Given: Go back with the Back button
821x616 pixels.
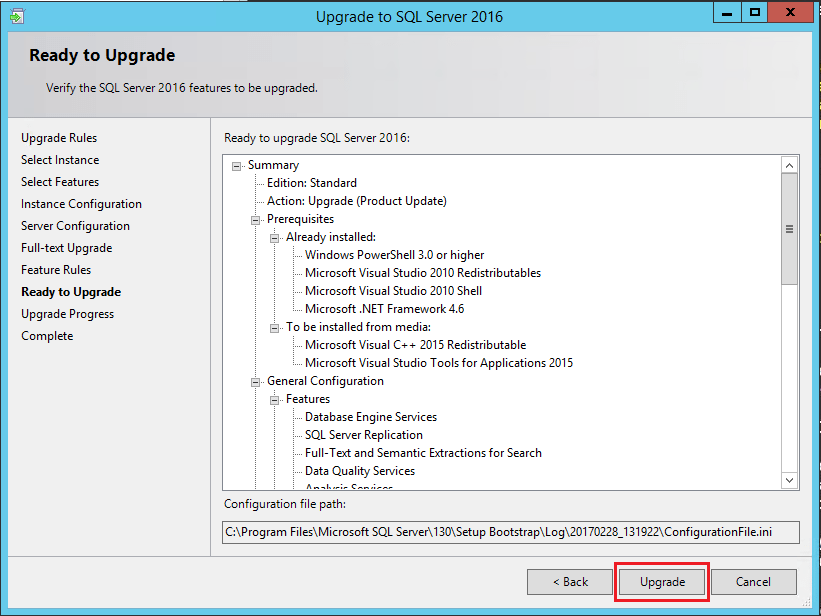Looking at the screenshot, I should [570, 582].
